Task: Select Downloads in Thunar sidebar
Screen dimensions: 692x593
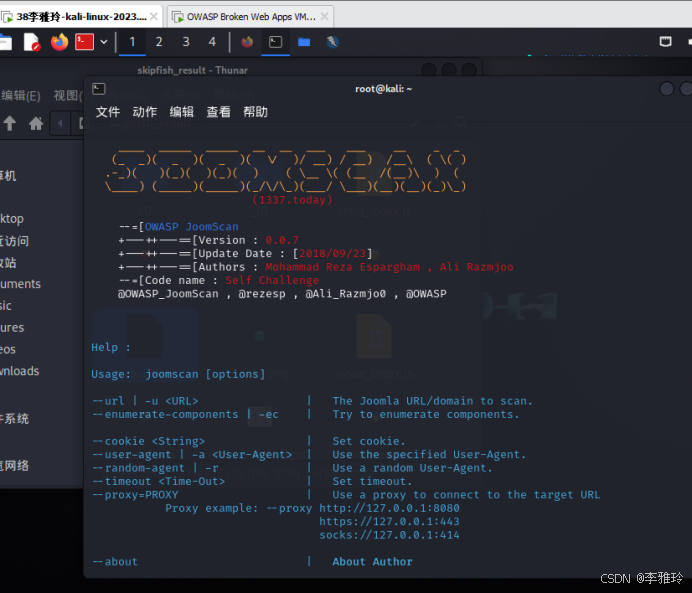Action: (19, 371)
